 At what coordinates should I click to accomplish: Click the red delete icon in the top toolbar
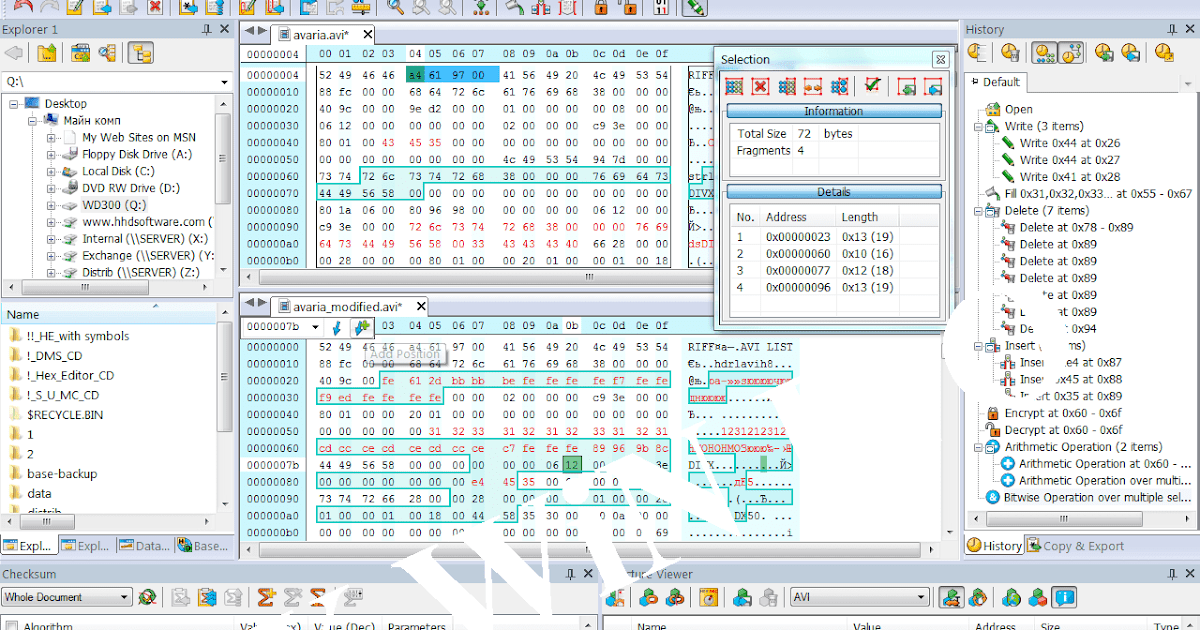(x=154, y=8)
